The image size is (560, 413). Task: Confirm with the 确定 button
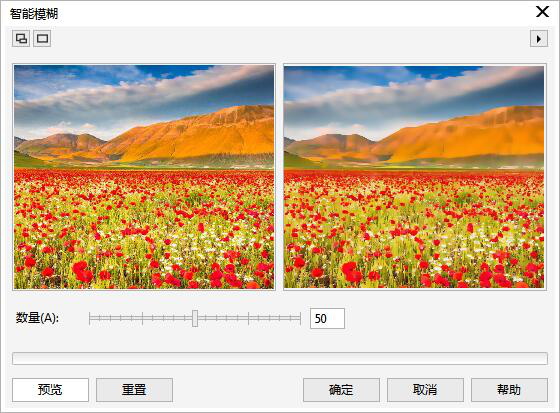click(341, 390)
